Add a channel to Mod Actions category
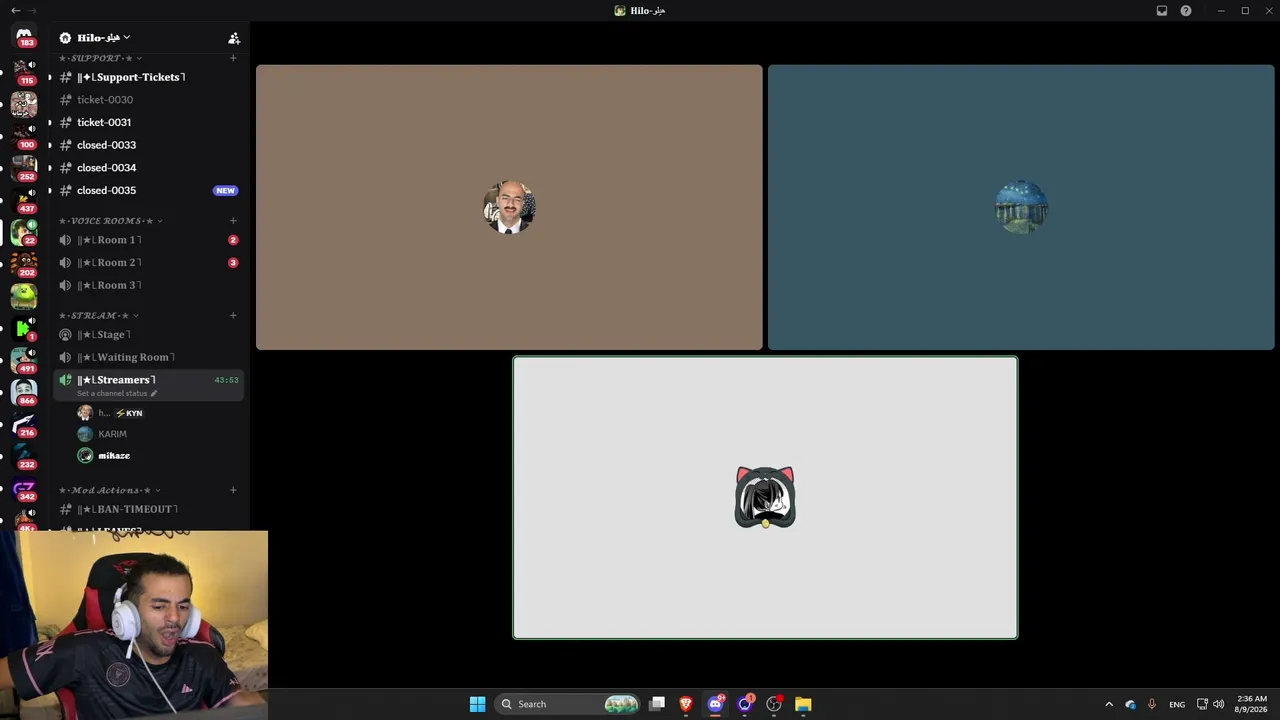 [x=233, y=490]
